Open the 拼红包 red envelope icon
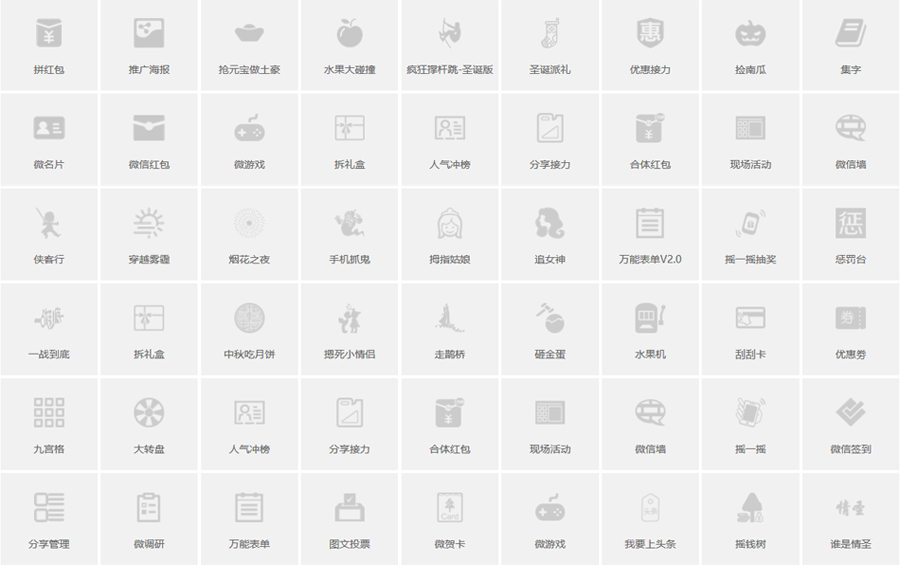The image size is (900, 565). [x=48, y=34]
